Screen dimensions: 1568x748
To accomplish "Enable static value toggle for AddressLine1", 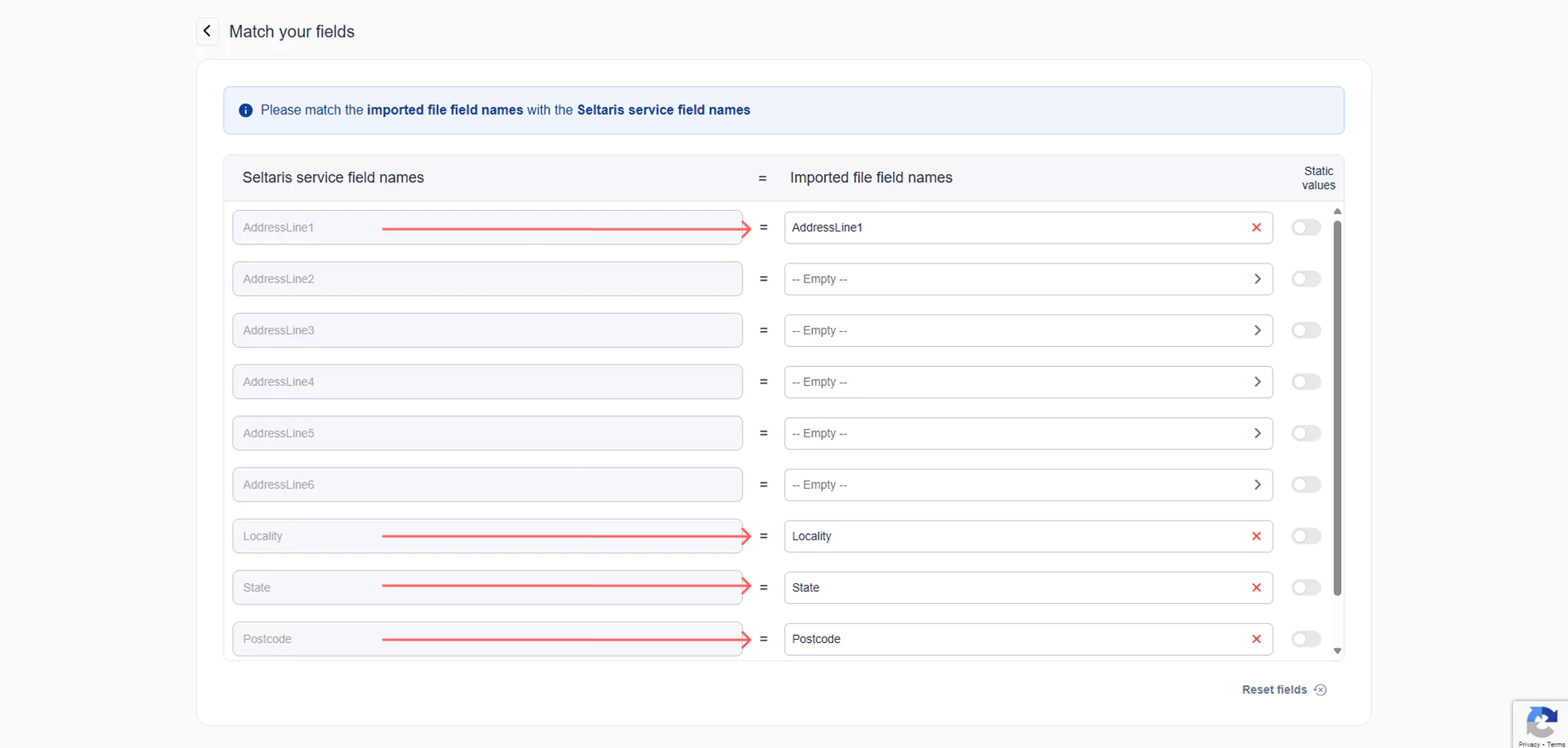I will (1305, 228).
